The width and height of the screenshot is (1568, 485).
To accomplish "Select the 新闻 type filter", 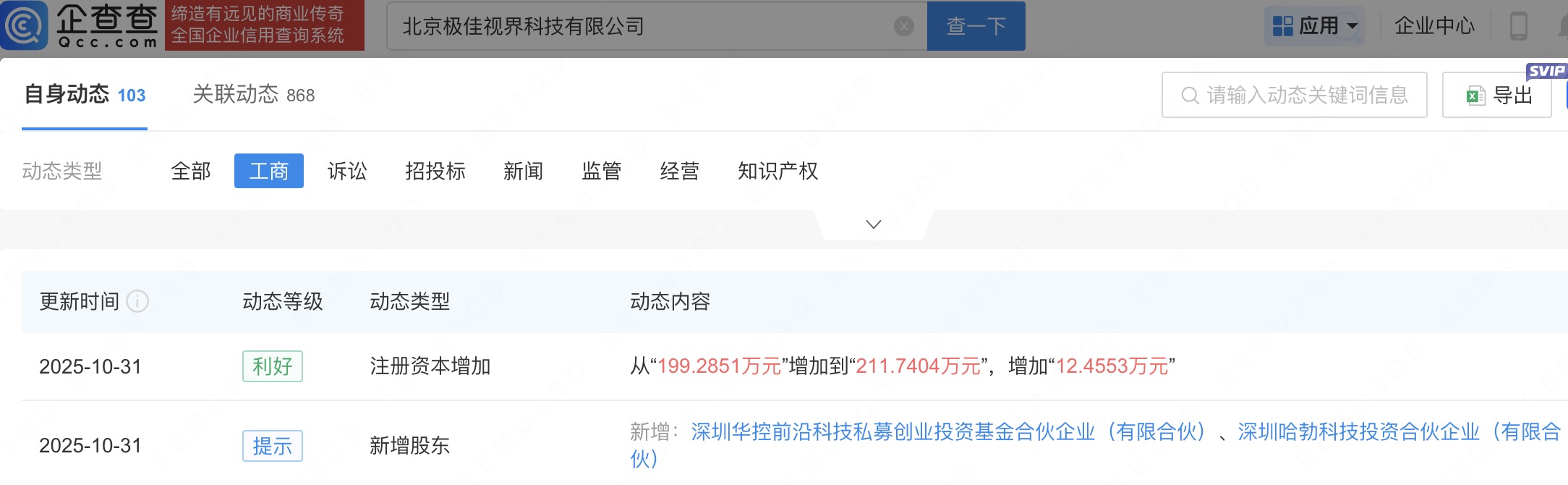I will click(x=524, y=171).
